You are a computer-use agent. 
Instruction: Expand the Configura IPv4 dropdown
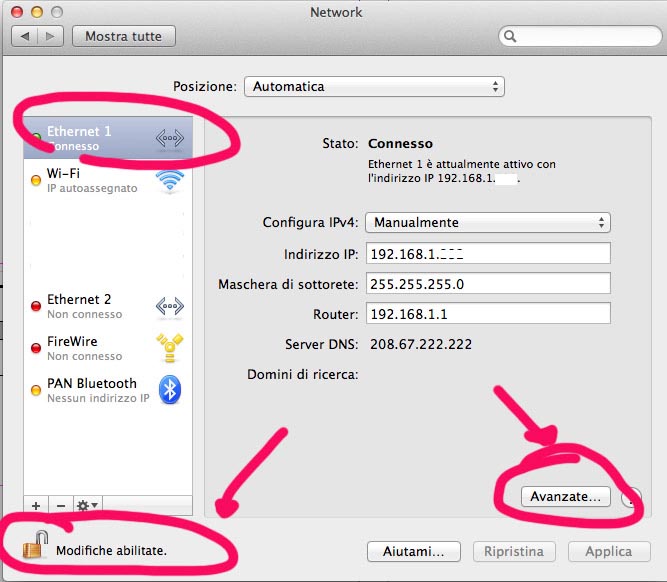tap(487, 222)
